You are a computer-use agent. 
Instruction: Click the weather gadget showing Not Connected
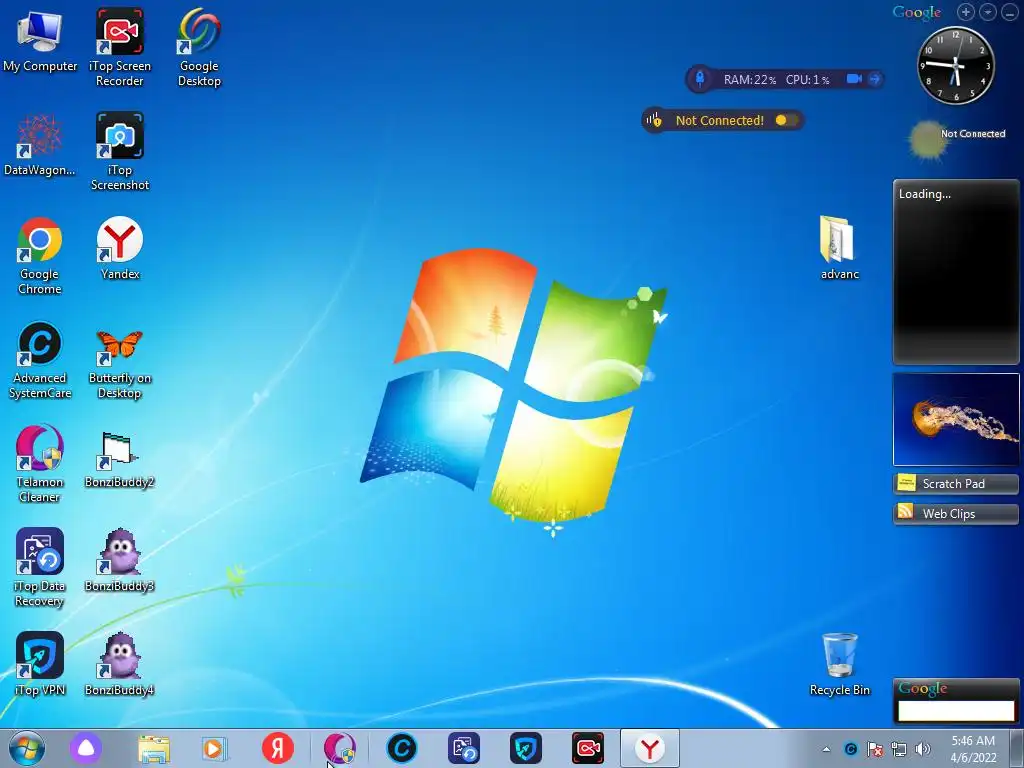pos(956,139)
